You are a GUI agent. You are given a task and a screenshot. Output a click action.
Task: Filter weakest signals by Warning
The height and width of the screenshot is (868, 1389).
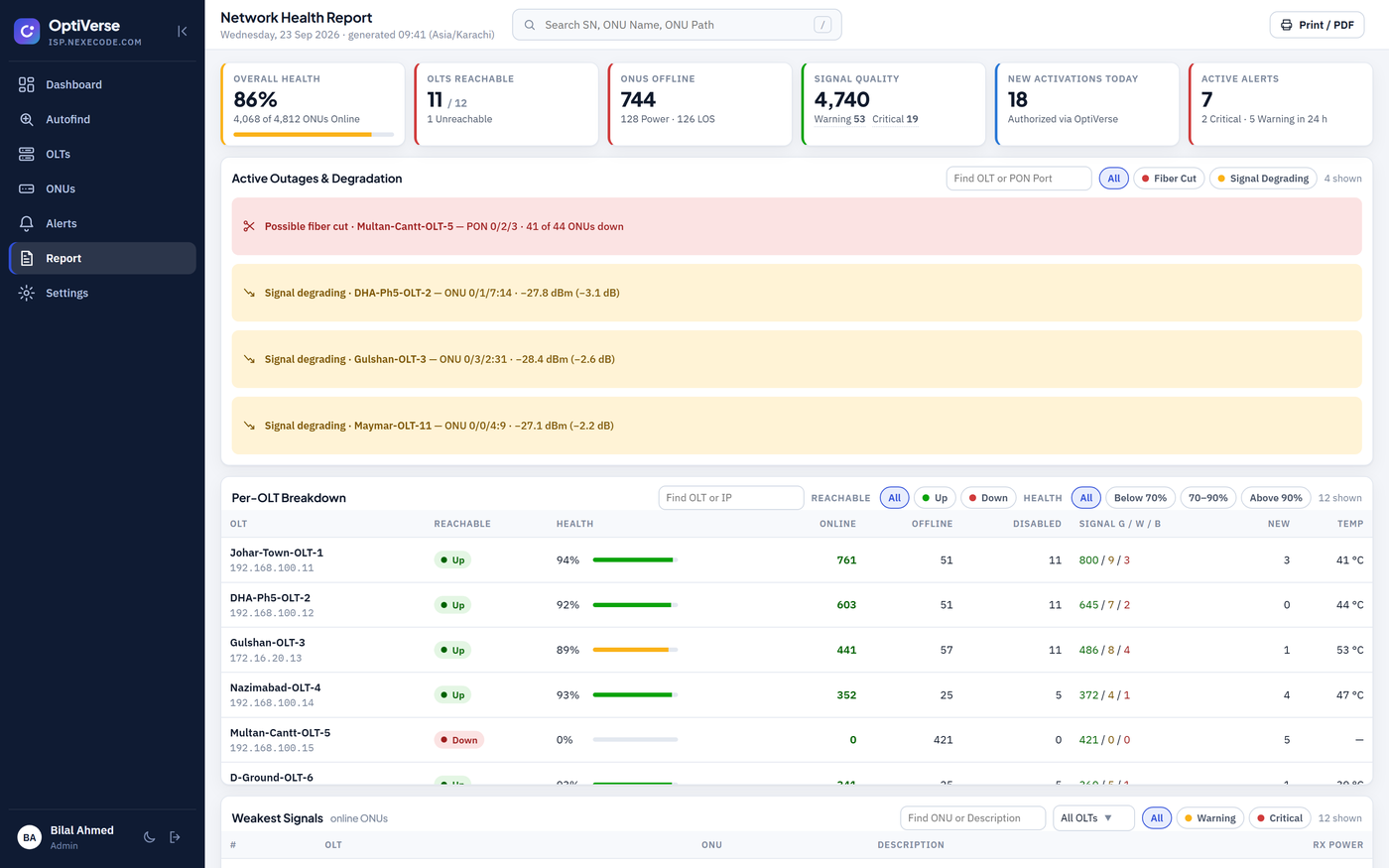[1209, 818]
